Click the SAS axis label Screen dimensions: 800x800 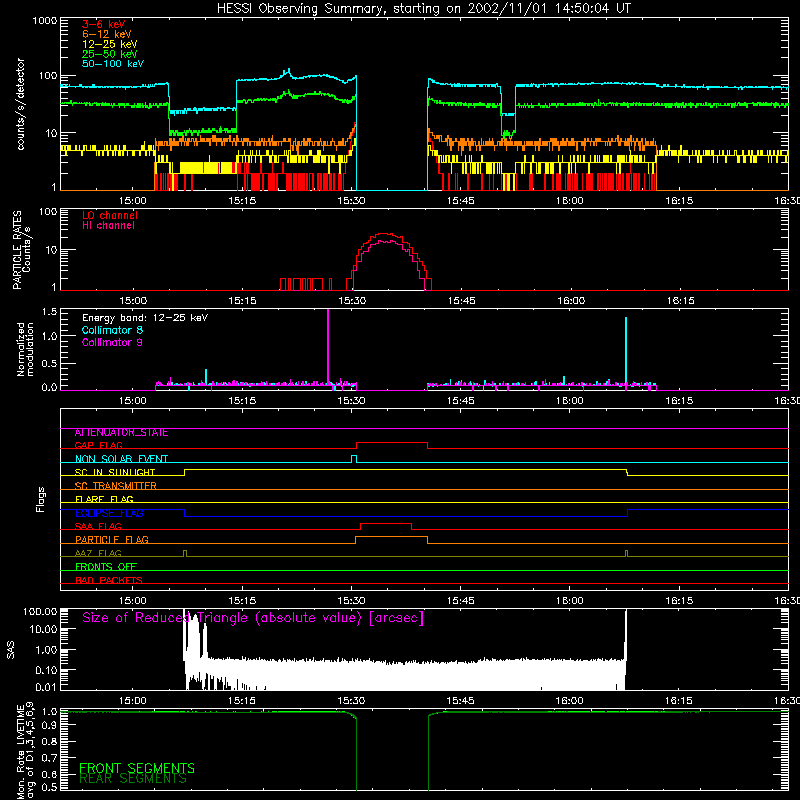pyautogui.click(x=11, y=650)
